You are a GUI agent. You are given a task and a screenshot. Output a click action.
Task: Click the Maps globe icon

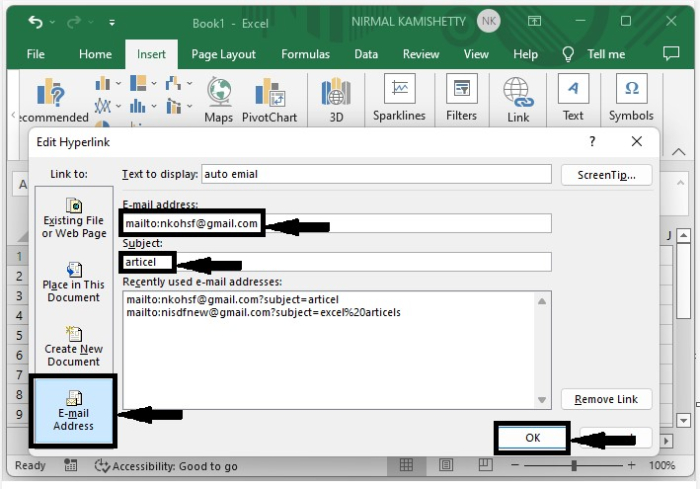219,92
